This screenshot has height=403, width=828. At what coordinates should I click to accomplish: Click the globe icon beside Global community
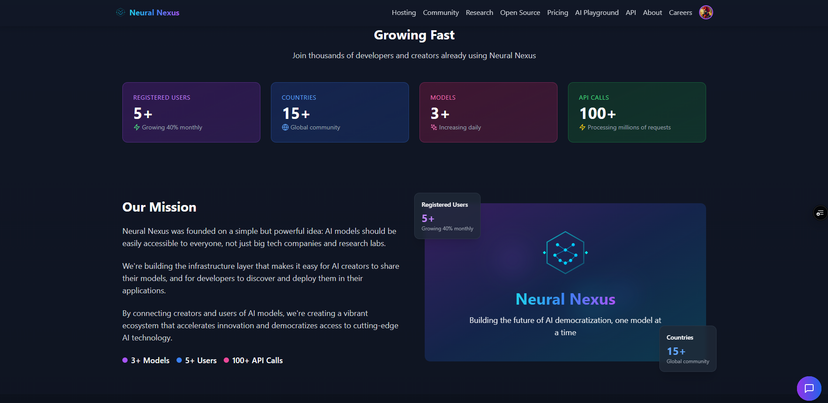click(x=285, y=127)
